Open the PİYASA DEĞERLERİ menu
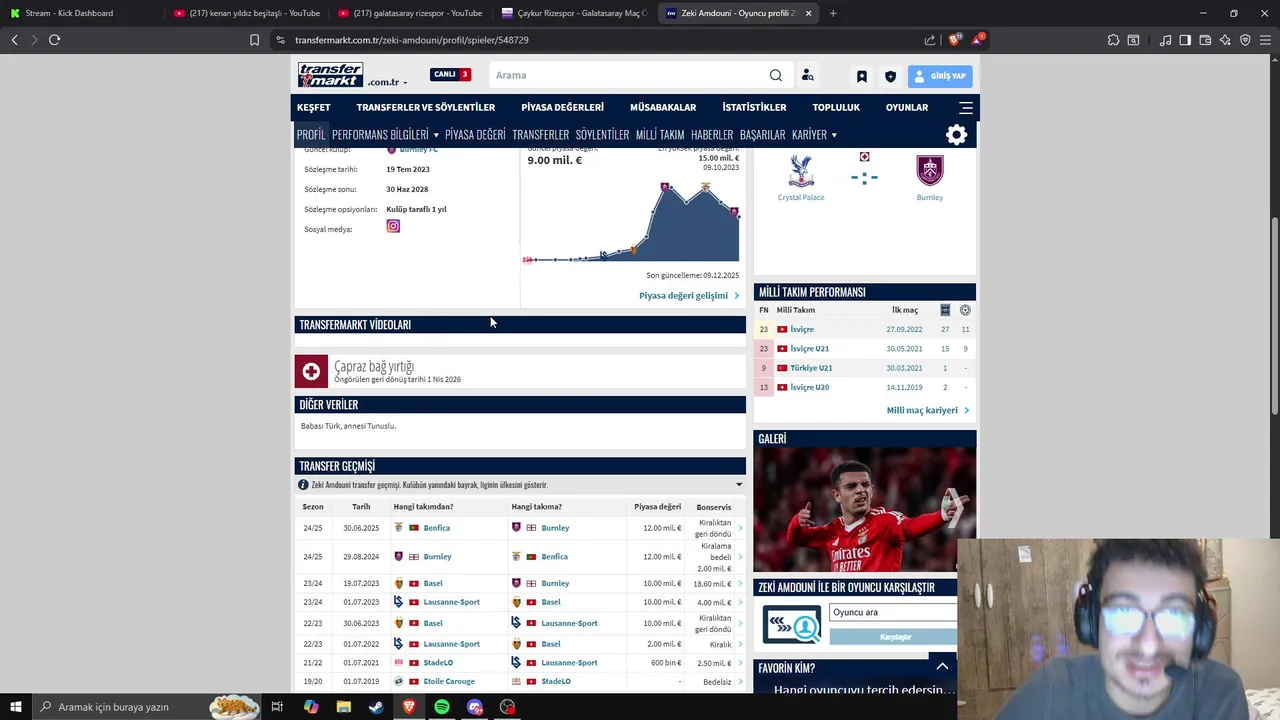1280x720 pixels. click(x=562, y=107)
